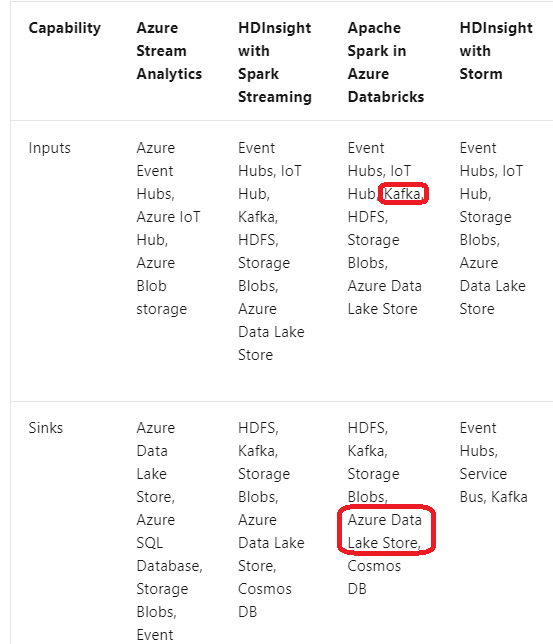
Task: Click the Inputs row label
Action: click(49, 148)
